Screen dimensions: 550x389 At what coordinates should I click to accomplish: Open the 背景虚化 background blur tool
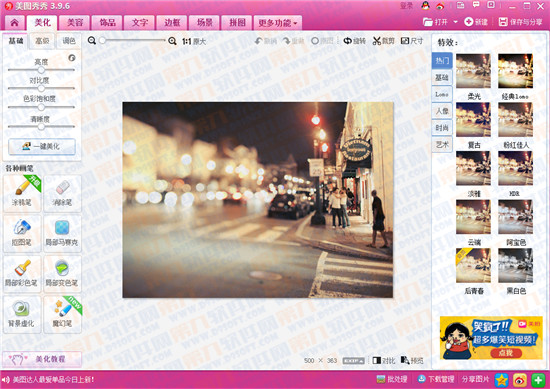coord(23,314)
